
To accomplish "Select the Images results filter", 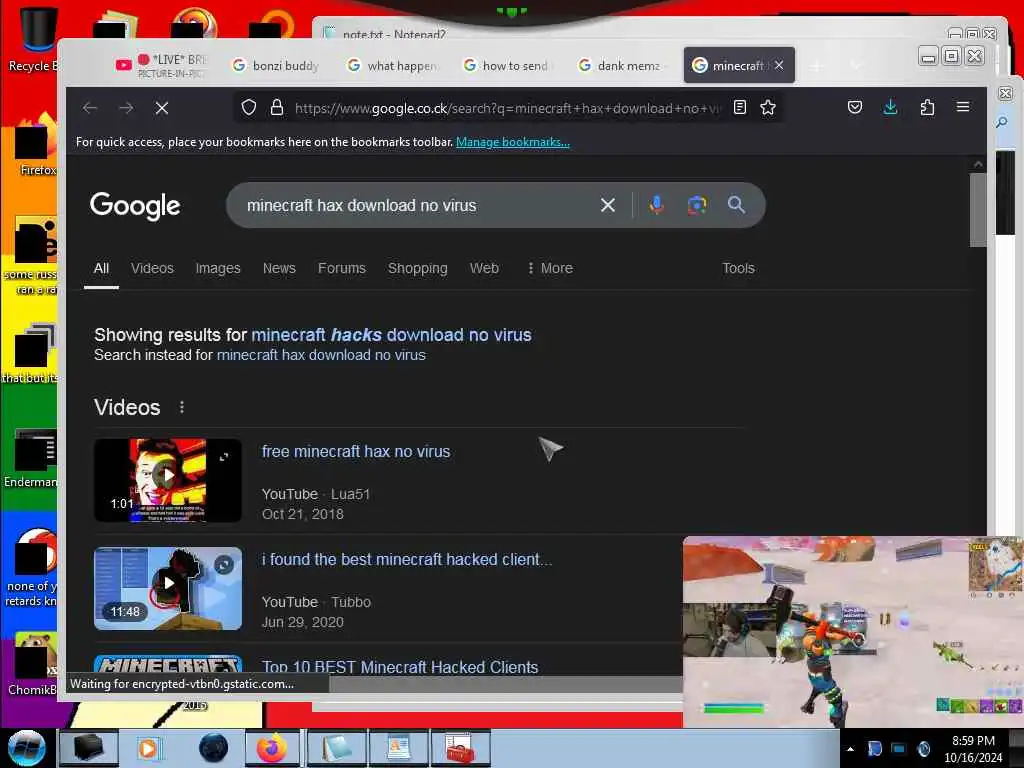I will point(218,268).
